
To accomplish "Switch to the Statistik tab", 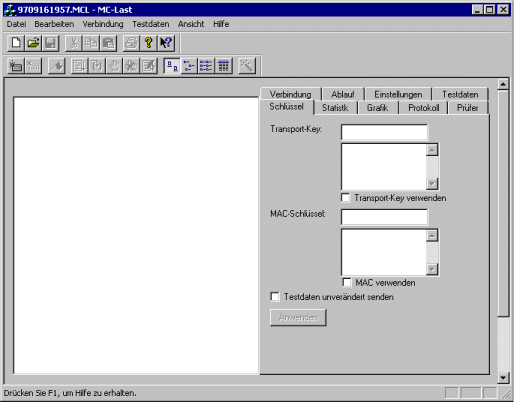I will 335,108.
